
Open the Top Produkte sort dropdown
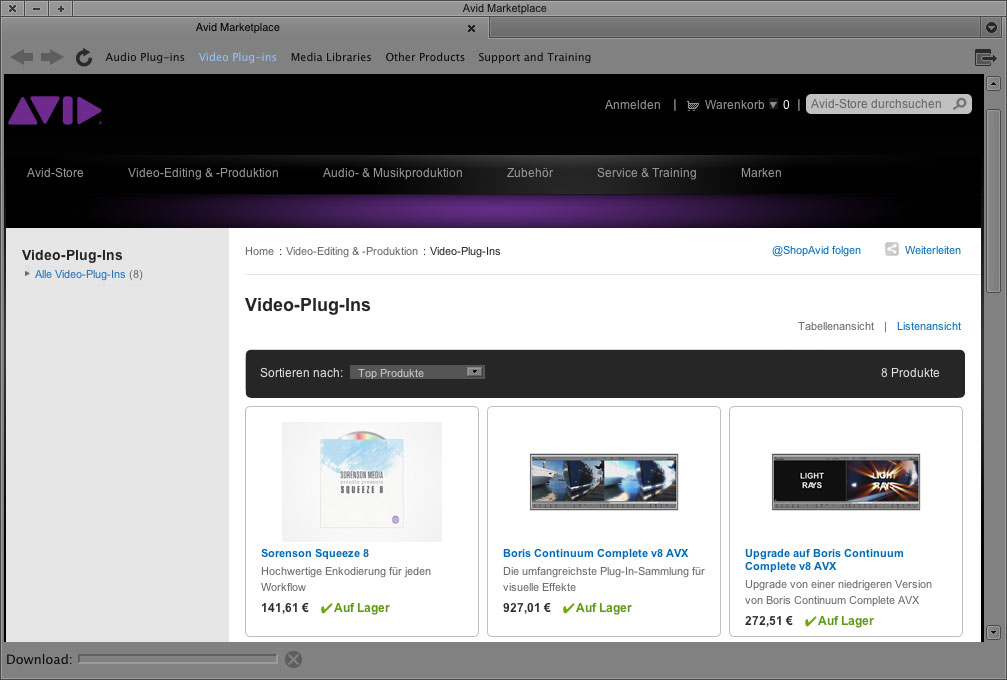coord(417,372)
